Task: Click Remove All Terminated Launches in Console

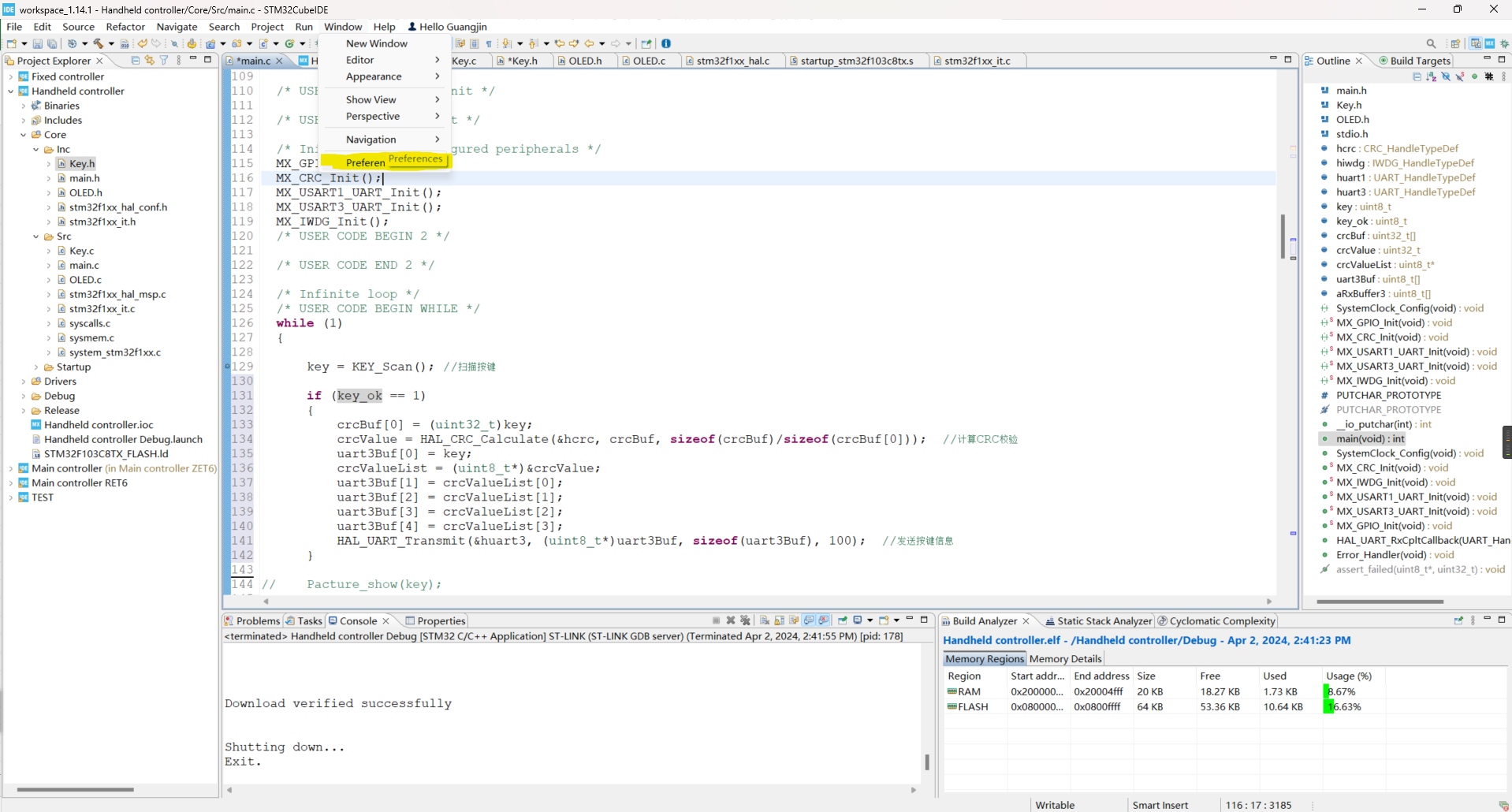Action: click(x=745, y=620)
